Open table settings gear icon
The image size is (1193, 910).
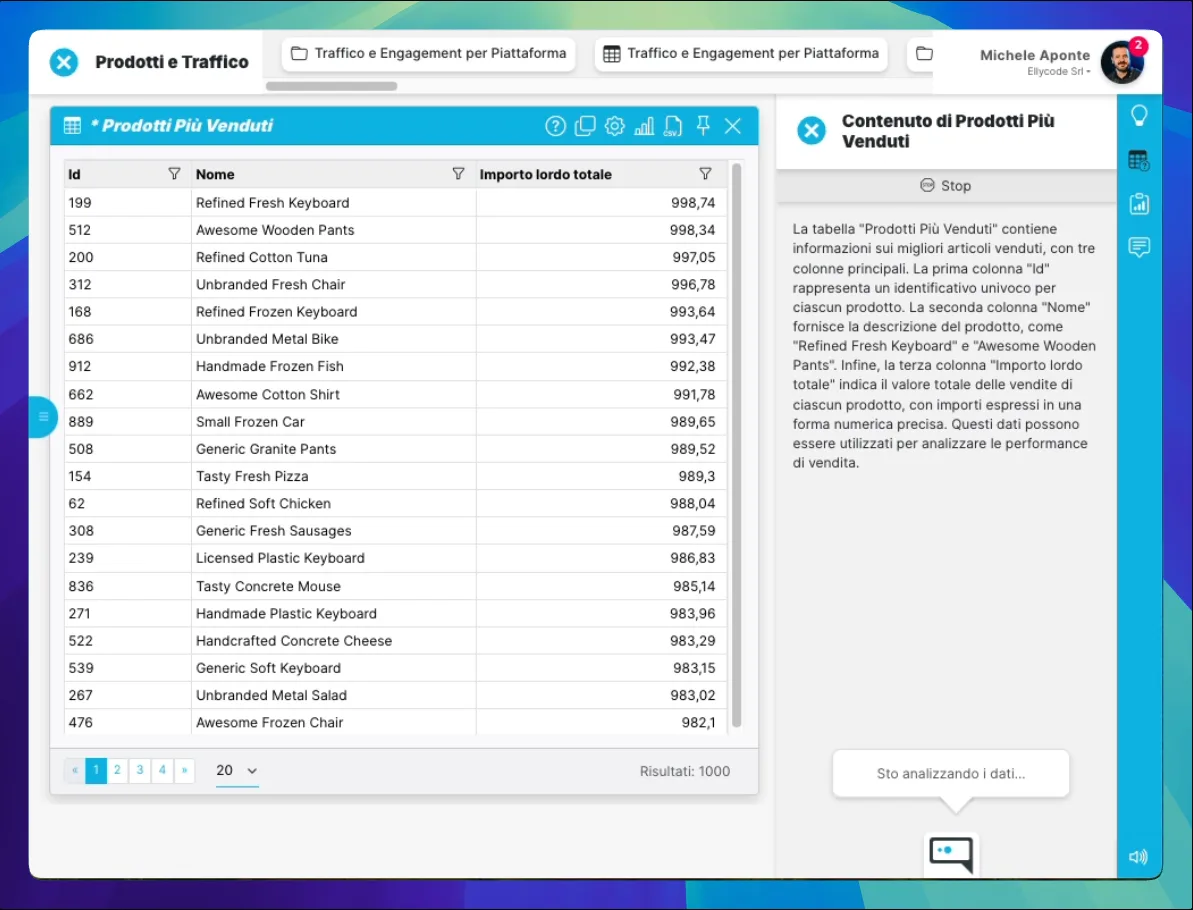(615, 126)
